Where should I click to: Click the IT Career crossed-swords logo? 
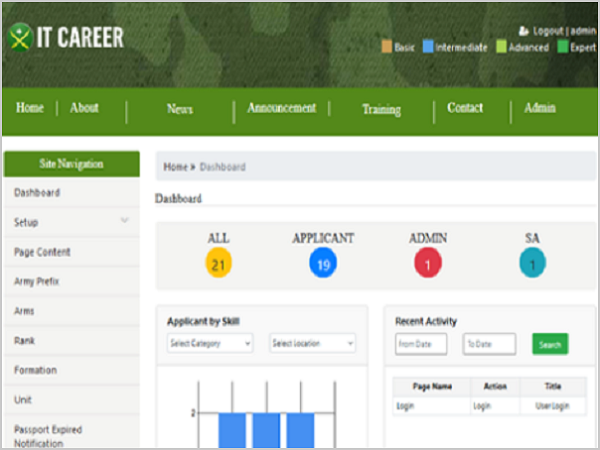coord(20,37)
